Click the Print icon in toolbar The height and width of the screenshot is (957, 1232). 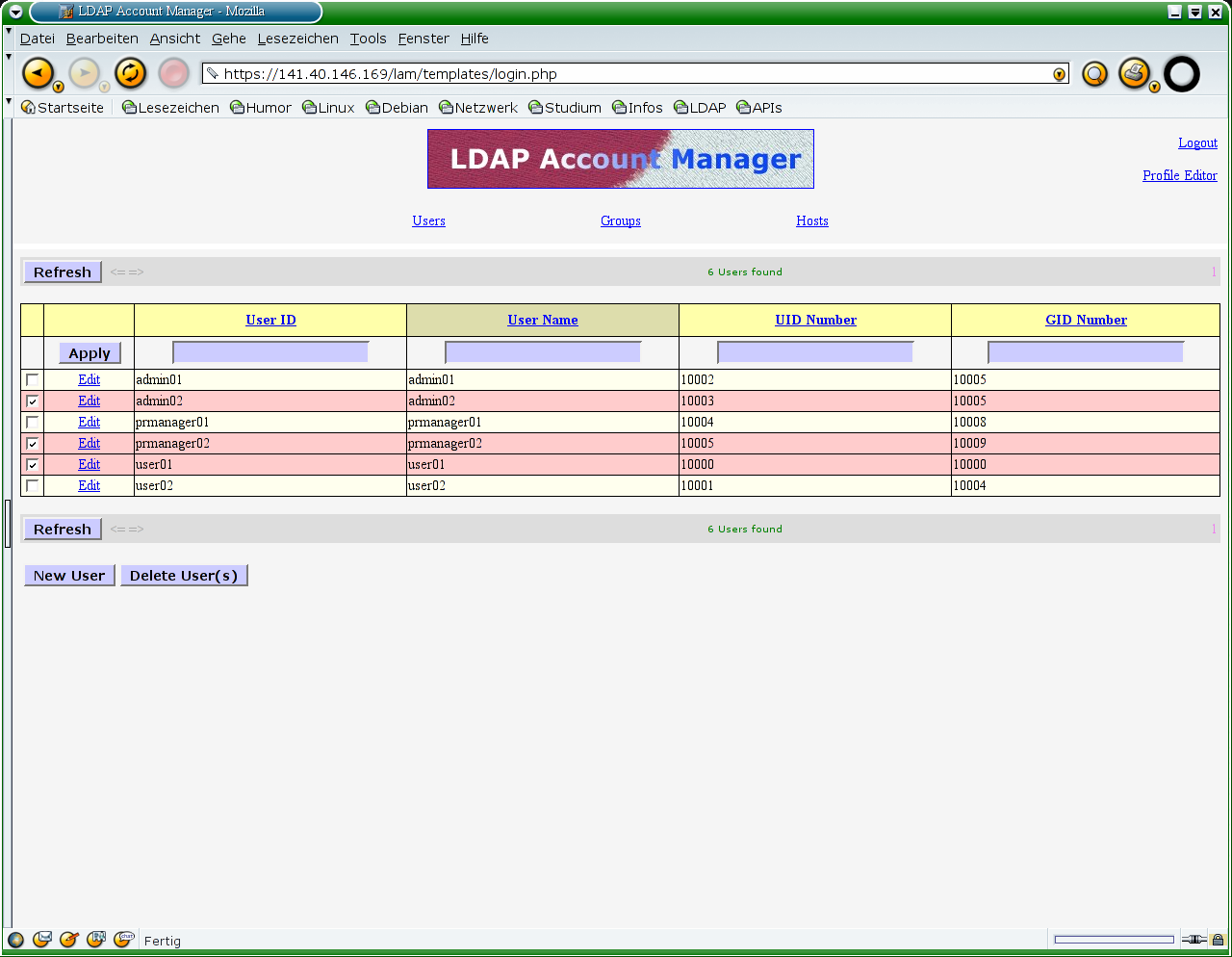[1135, 73]
